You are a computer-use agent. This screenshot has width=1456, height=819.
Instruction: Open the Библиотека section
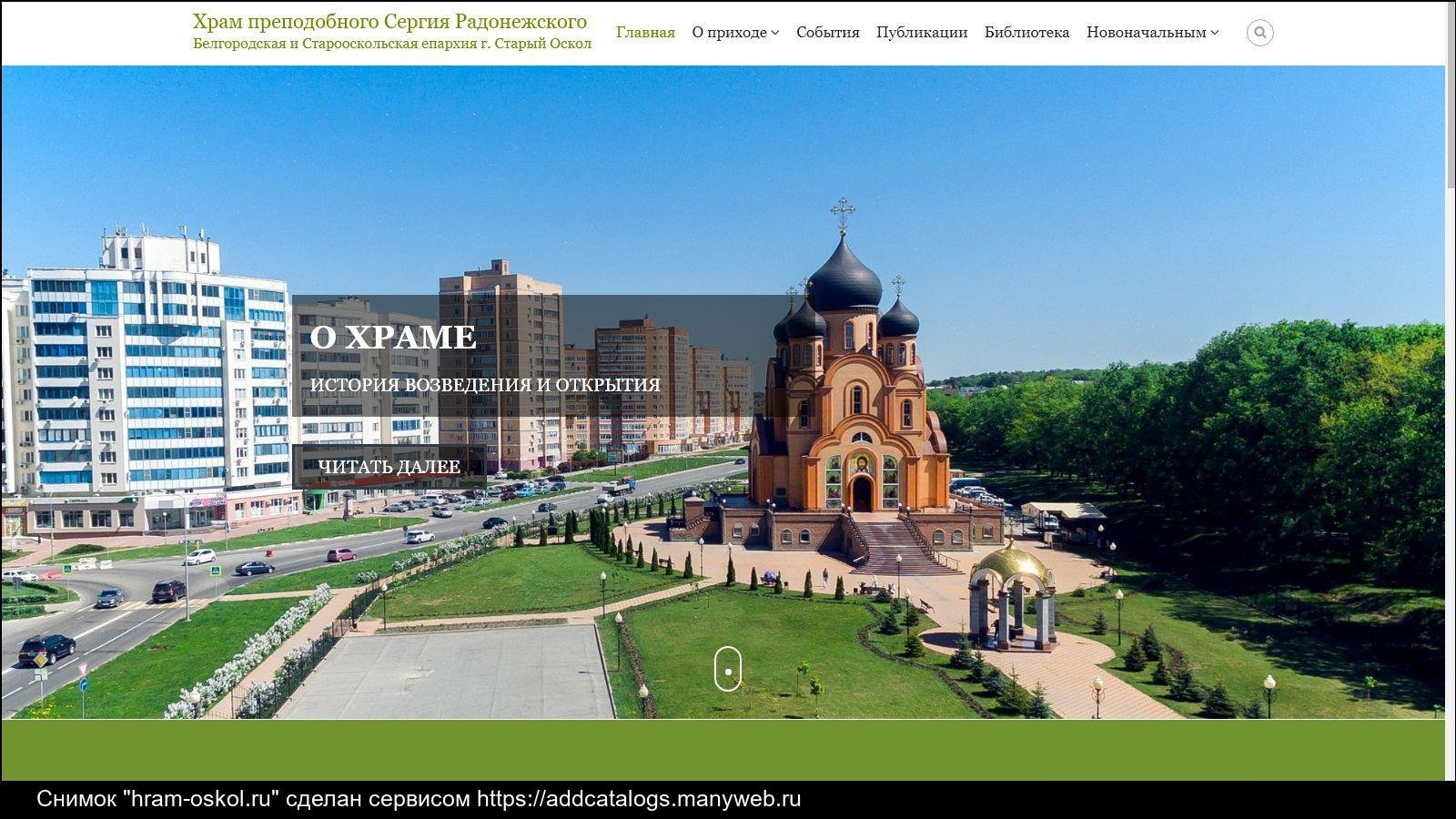[x=1026, y=33]
